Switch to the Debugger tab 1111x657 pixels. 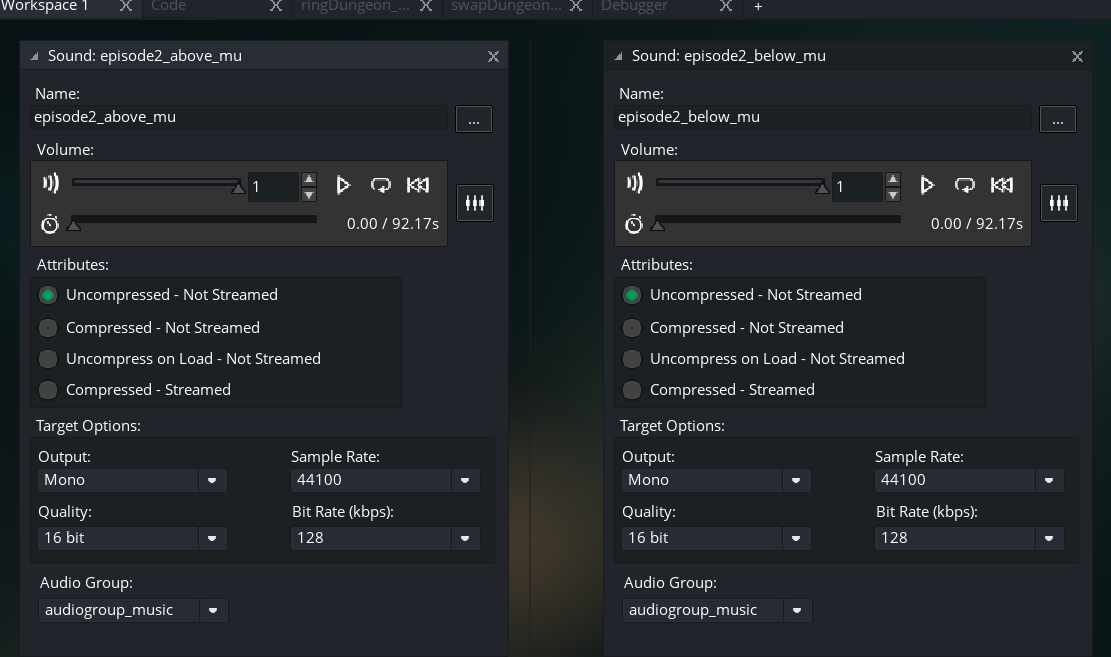tap(634, 6)
